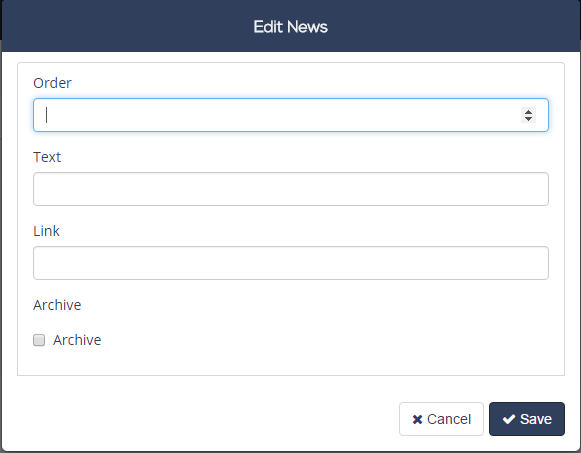
Task: Select the Text field label
Action: [x=47, y=157]
